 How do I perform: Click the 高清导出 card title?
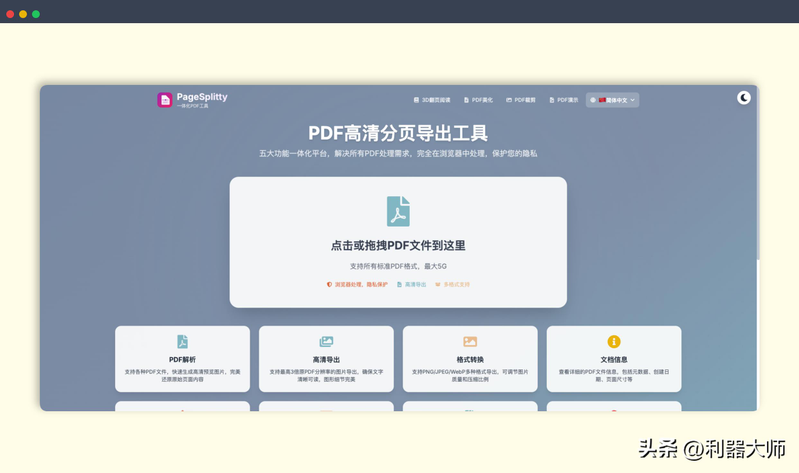click(x=326, y=359)
